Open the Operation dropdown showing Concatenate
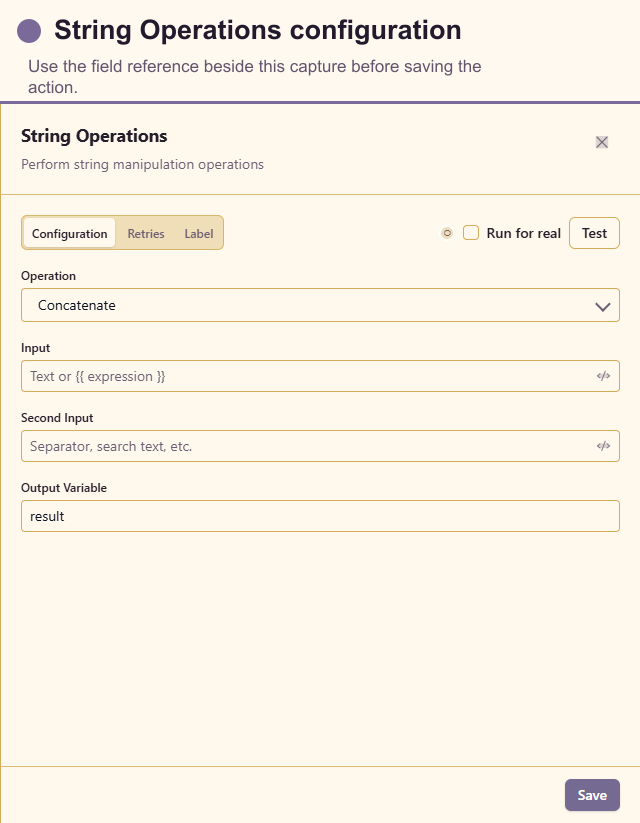 pos(320,305)
